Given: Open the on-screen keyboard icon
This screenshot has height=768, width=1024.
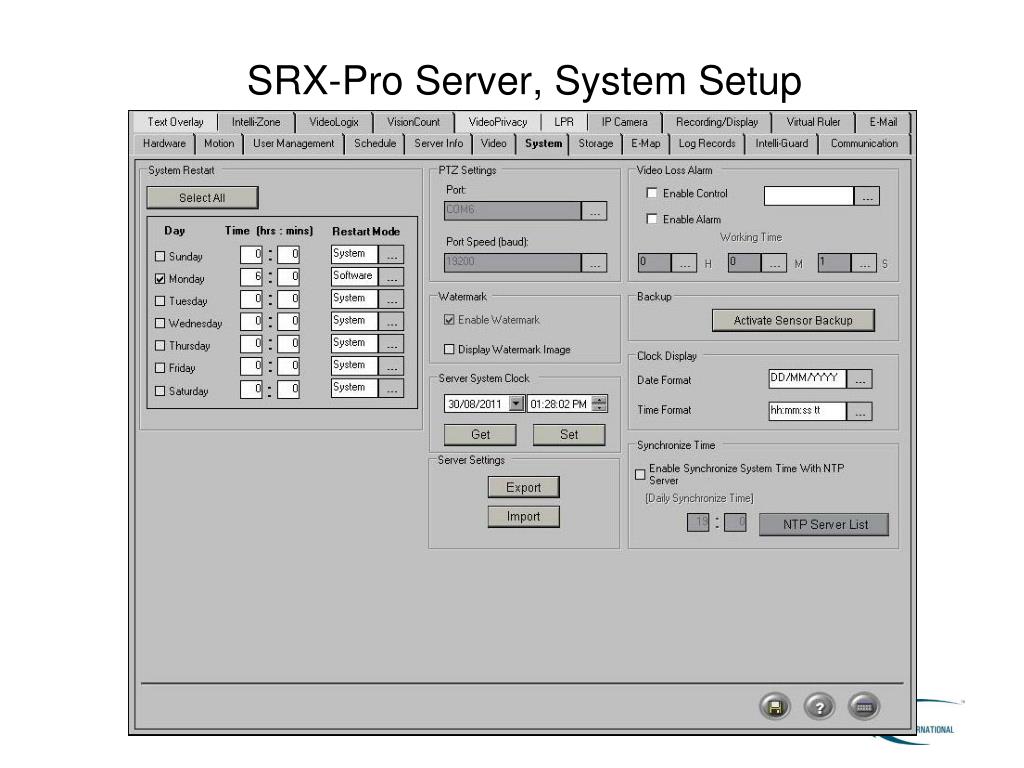Looking at the screenshot, I should click(864, 707).
